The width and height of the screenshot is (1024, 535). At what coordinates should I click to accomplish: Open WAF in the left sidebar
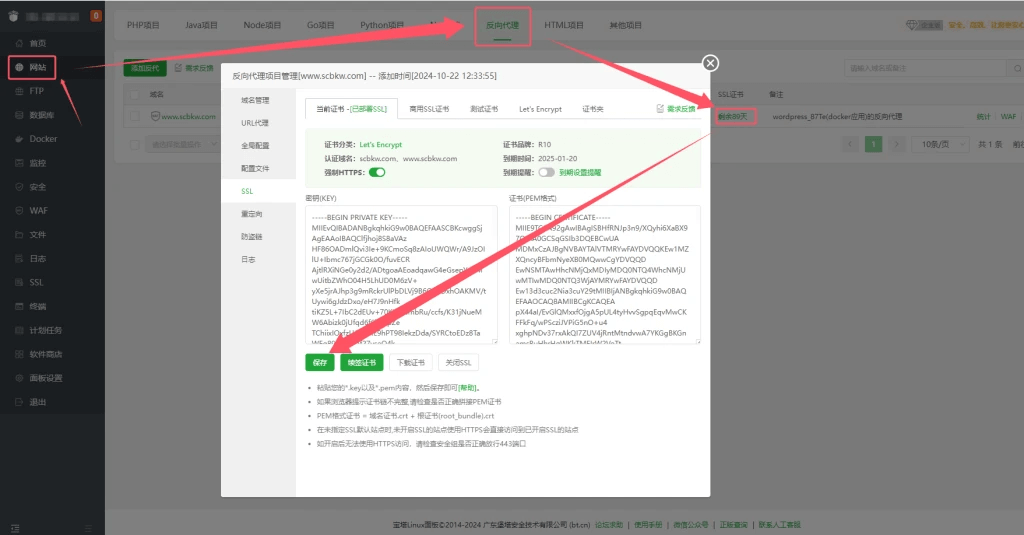click(39, 210)
